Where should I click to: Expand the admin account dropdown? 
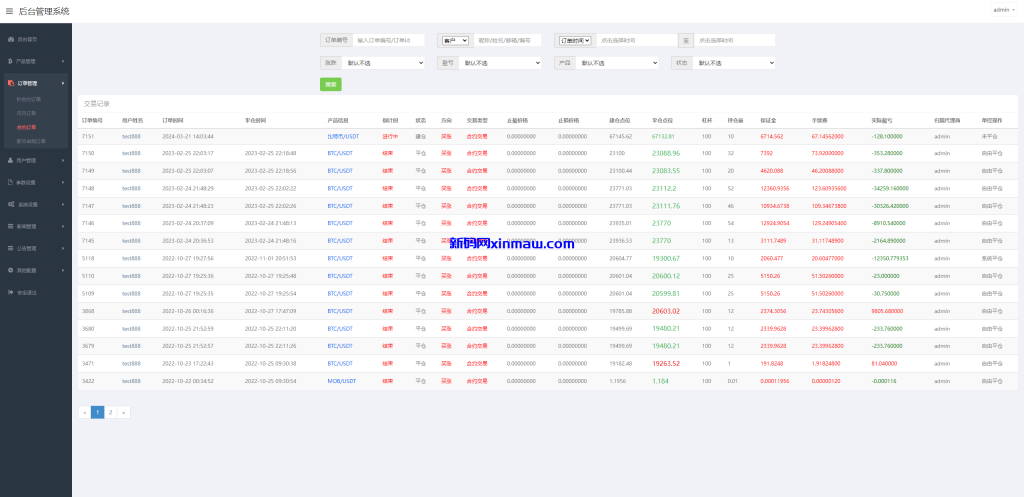tap(1002, 10)
